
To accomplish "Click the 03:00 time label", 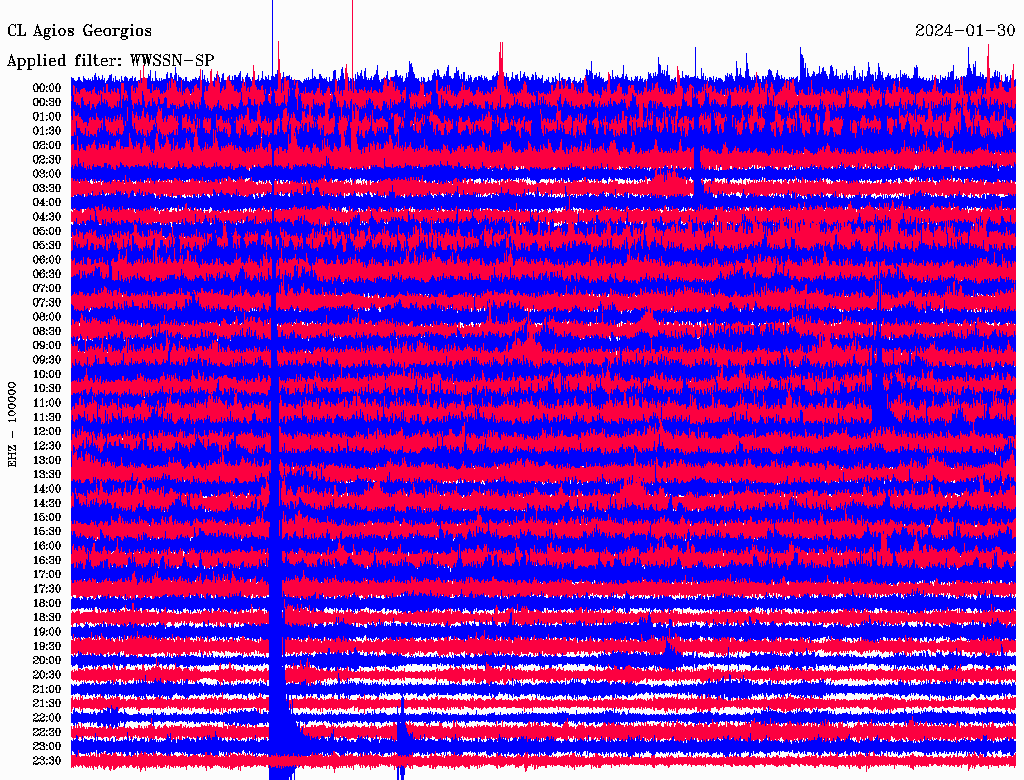I will (47, 174).
